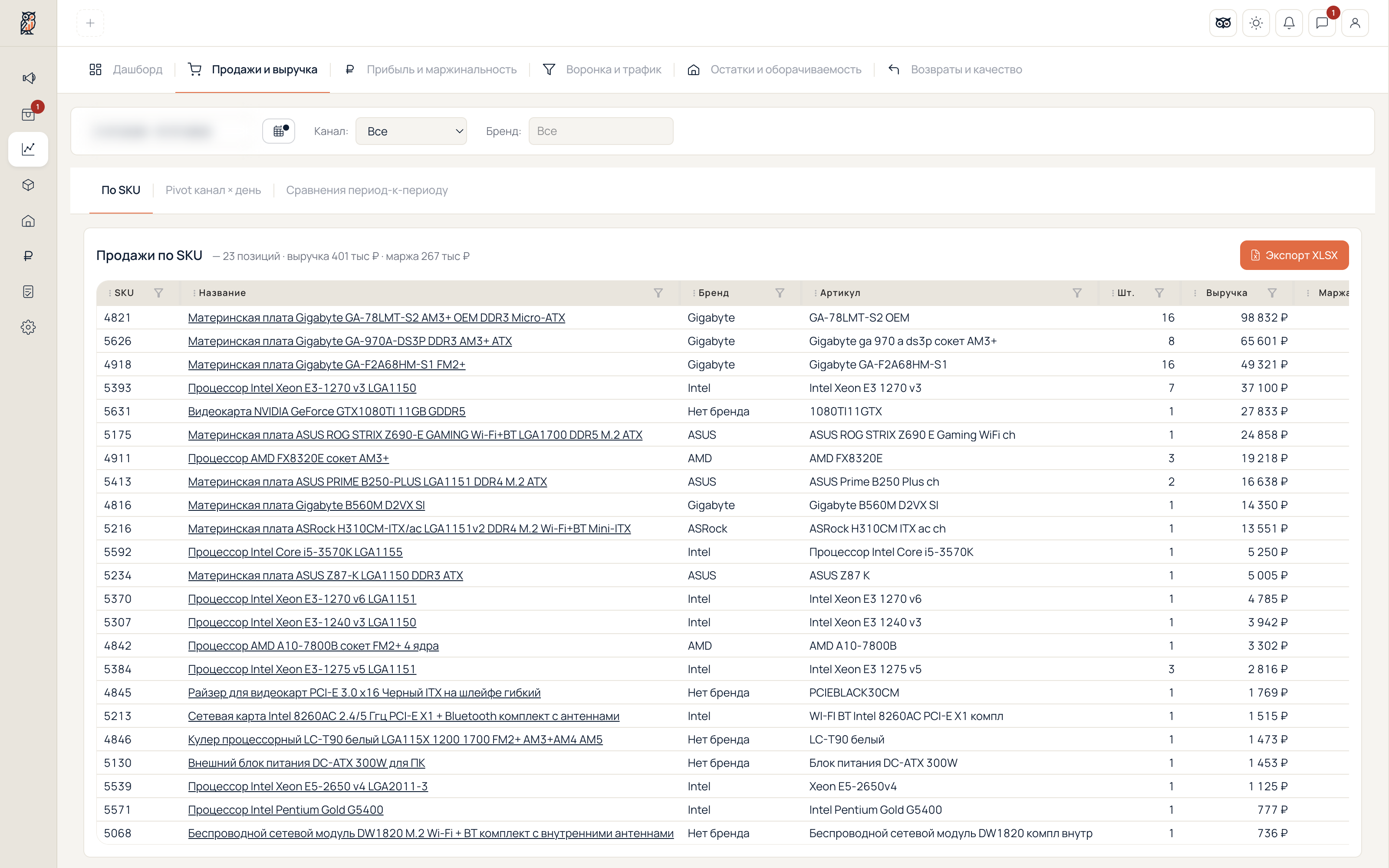Click revenue cell 736 ₽

(1273, 833)
